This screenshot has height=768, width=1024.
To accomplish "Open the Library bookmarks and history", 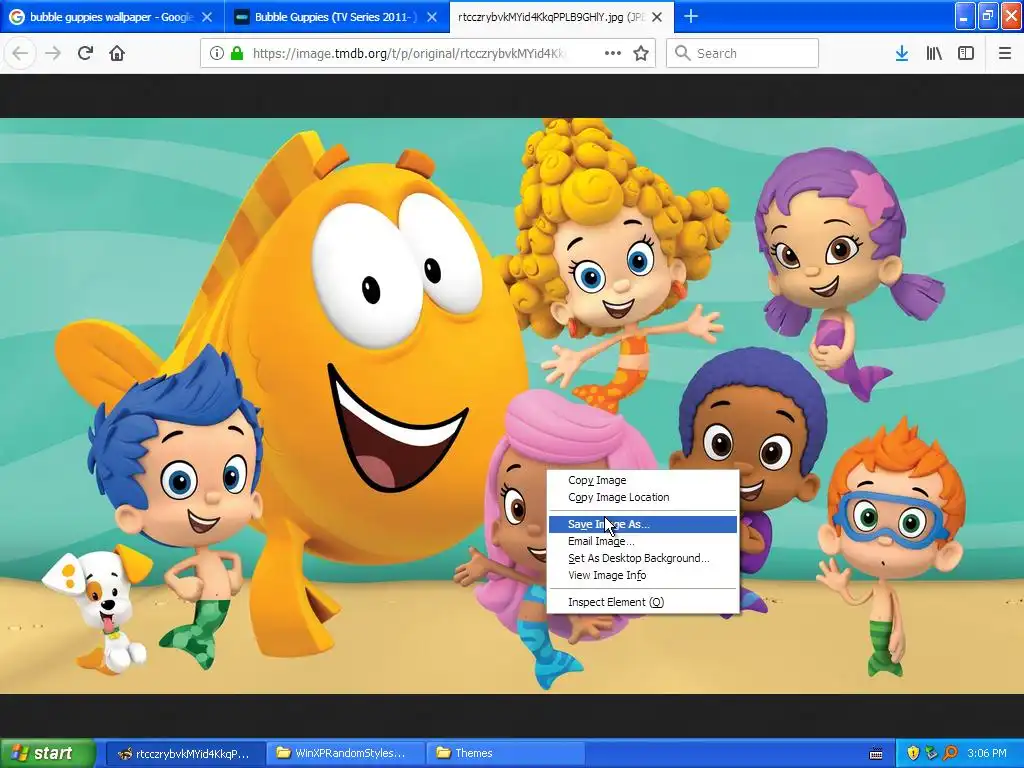I will 934,53.
